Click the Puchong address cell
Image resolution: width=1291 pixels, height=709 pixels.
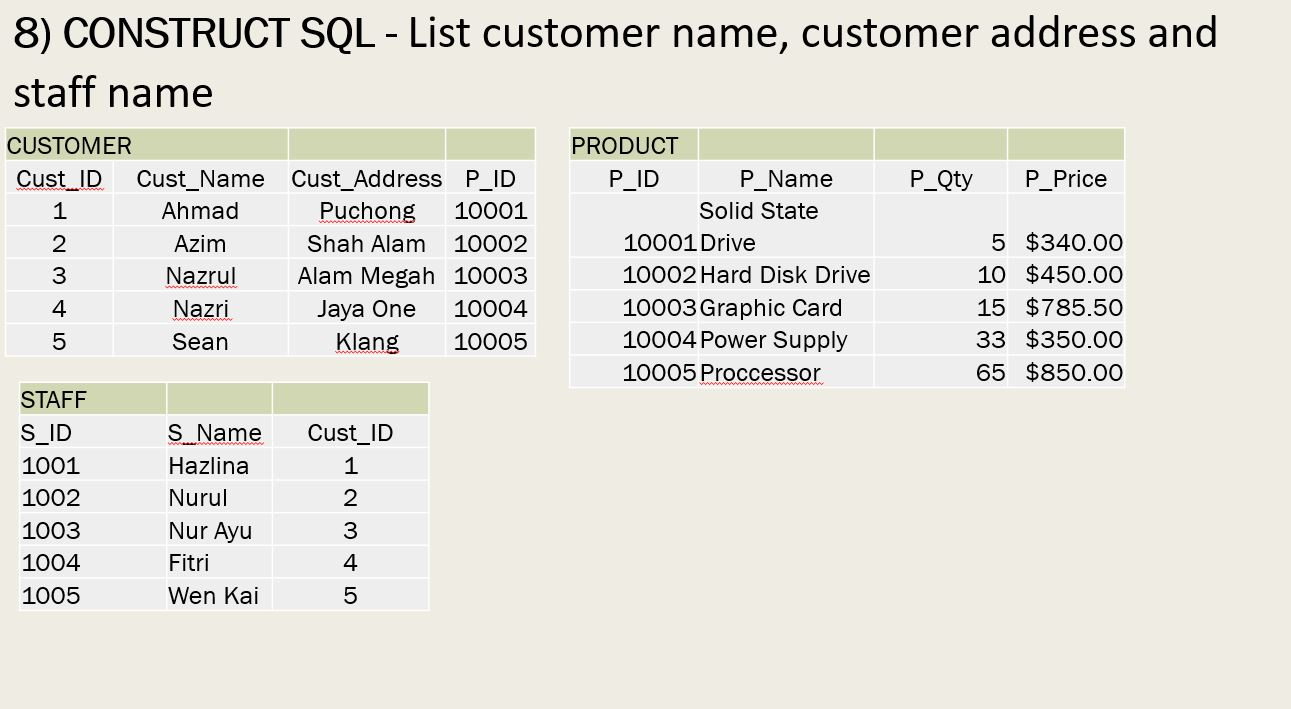pos(366,210)
